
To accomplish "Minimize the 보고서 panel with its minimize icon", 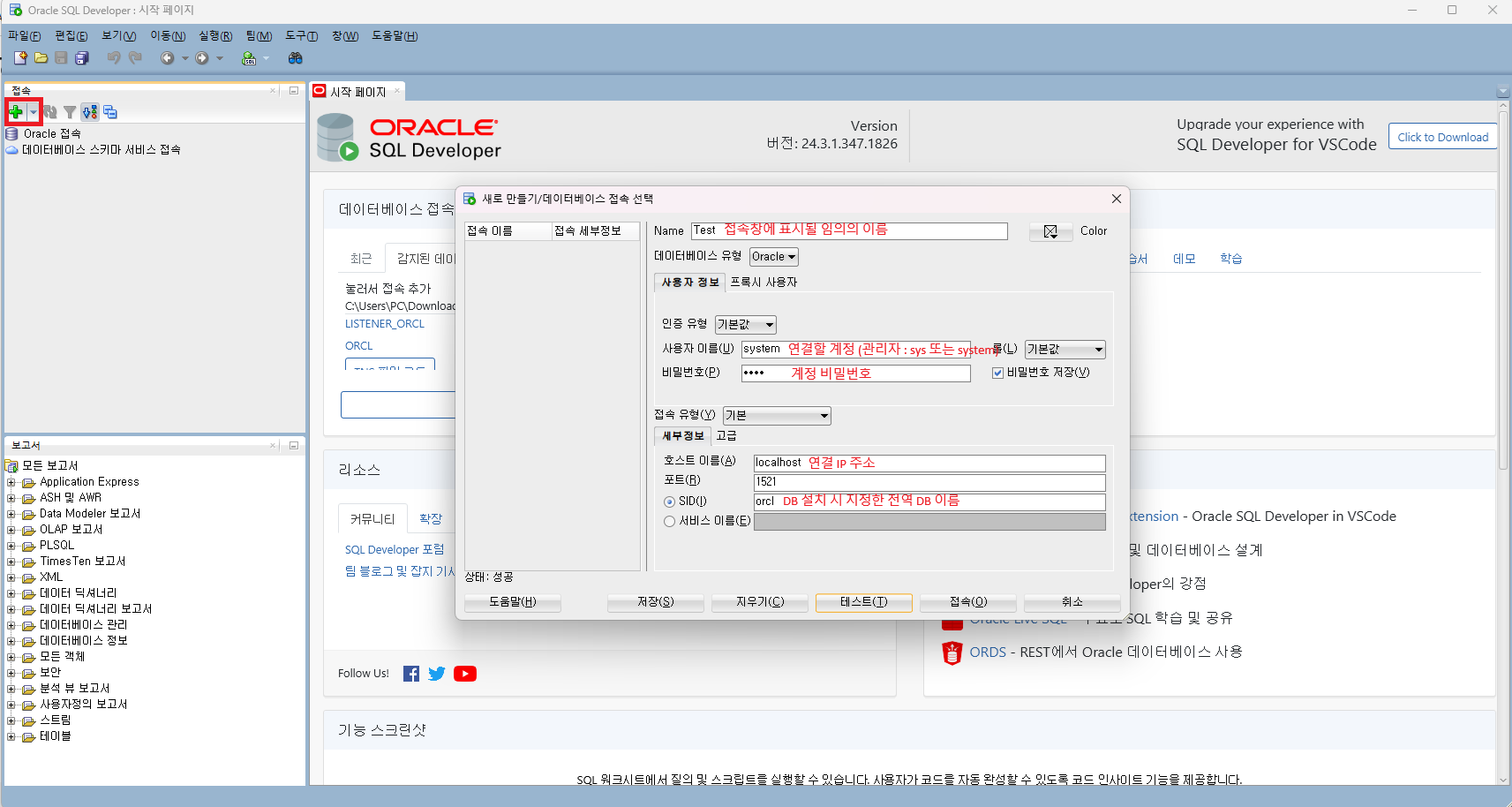I will point(294,446).
